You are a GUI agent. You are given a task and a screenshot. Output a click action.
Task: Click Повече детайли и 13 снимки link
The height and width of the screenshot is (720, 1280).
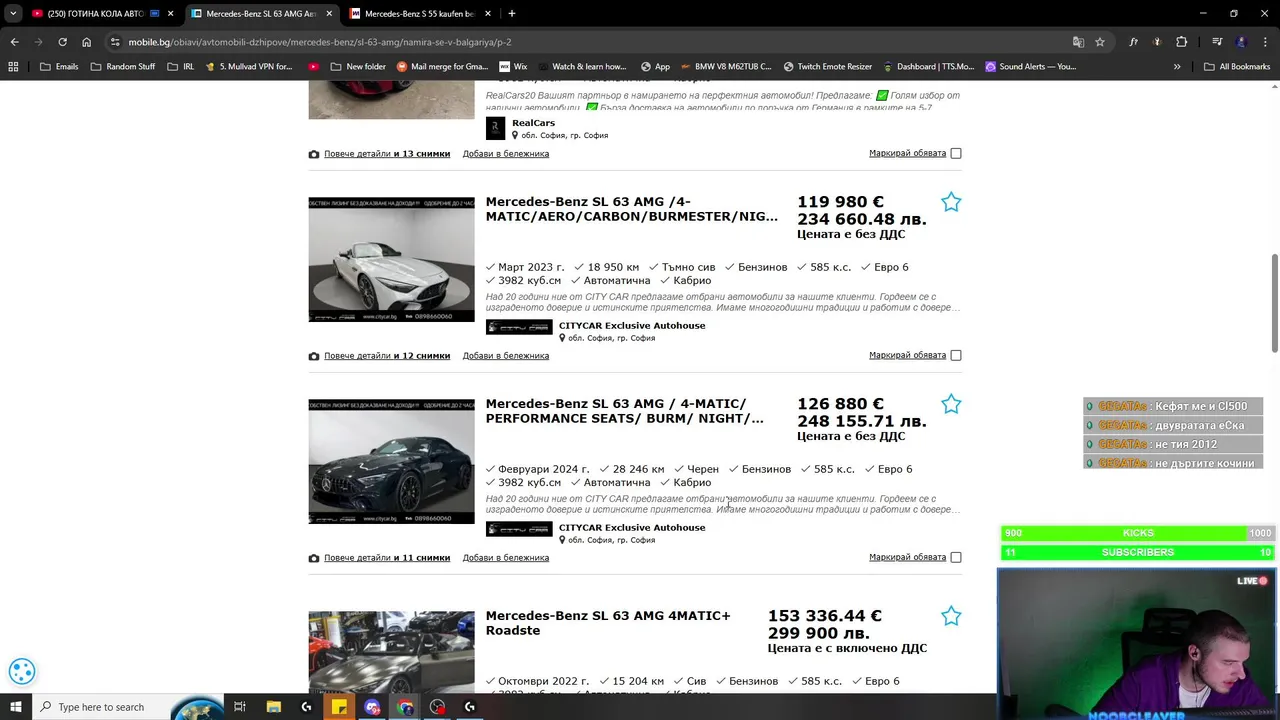click(x=387, y=154)
